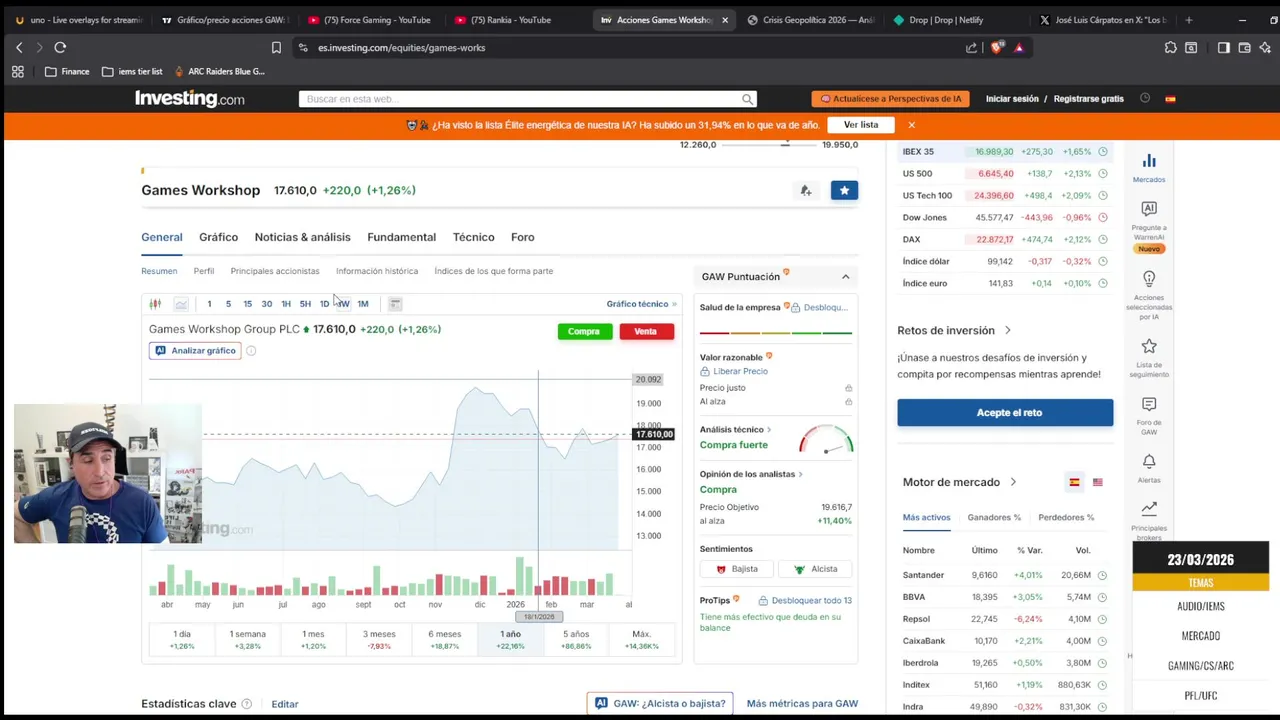The image size is (1280, 720).
Task: Select the 3 meses period
Action: pyautogui.click(x=379, y=639)
